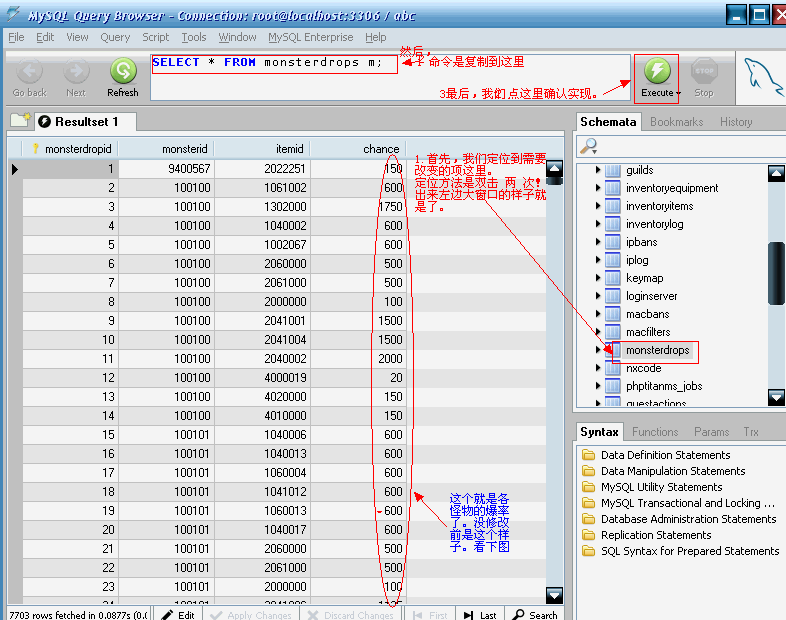The height and width of the screenshot is (620, 786).
Task: Switch to the Params tab
Action: tap(711, 432)
